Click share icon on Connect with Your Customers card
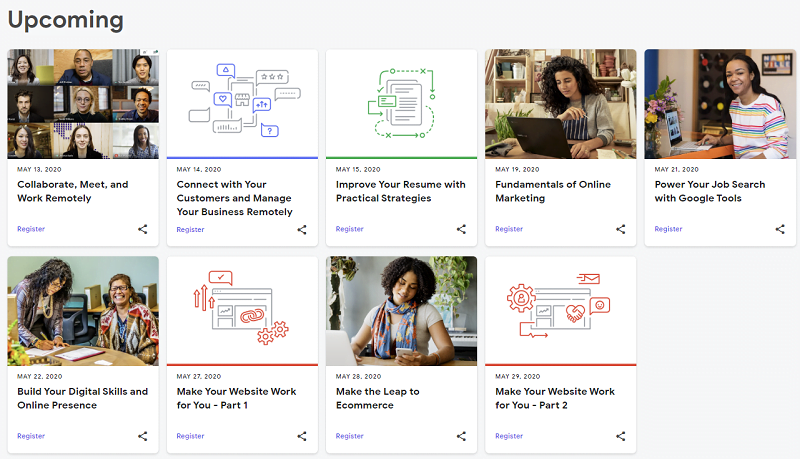 pyautogui.click(x=302, y=229)
